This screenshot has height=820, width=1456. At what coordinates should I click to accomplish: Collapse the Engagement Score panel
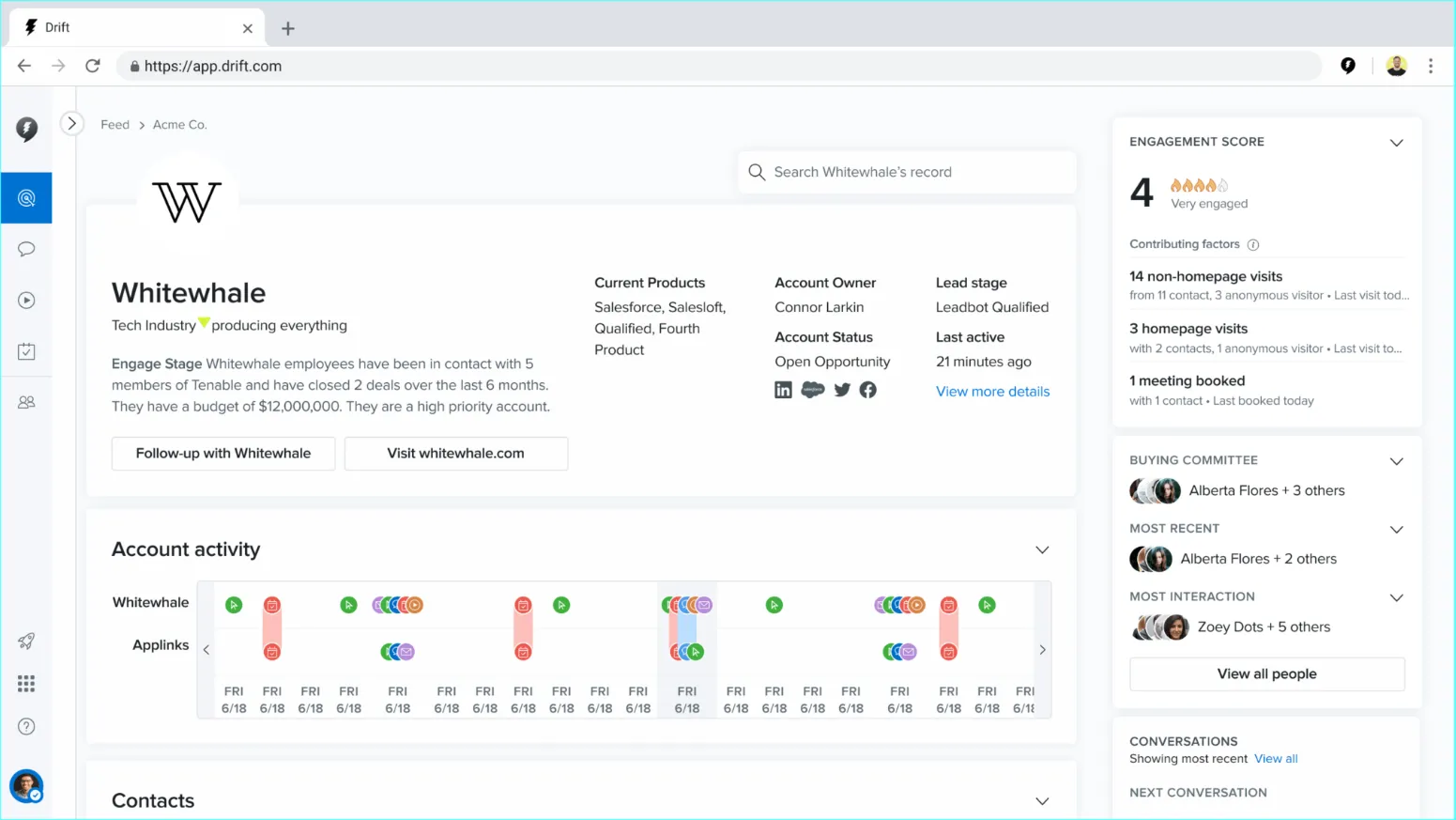(x=1396, y=143)
